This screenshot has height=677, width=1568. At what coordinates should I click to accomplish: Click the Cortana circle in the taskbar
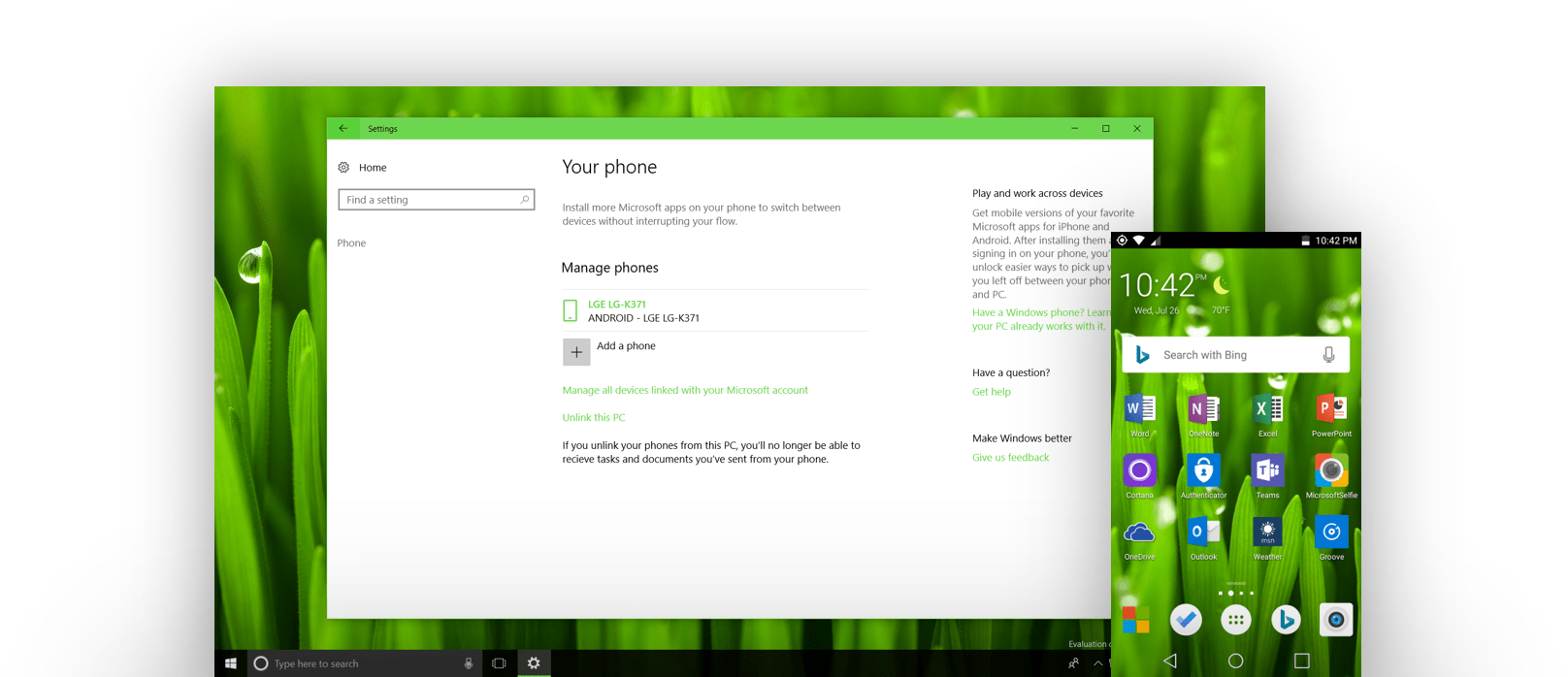(x=261, y=663)
